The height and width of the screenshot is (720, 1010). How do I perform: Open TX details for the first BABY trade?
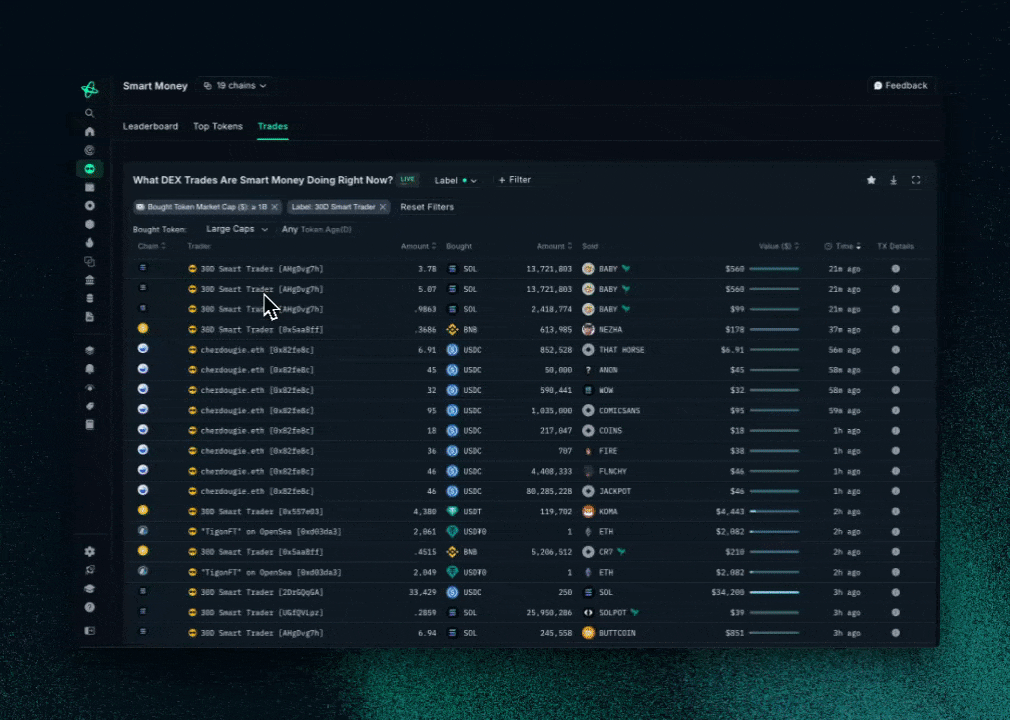pyautogui.click(x=895, y=268)
